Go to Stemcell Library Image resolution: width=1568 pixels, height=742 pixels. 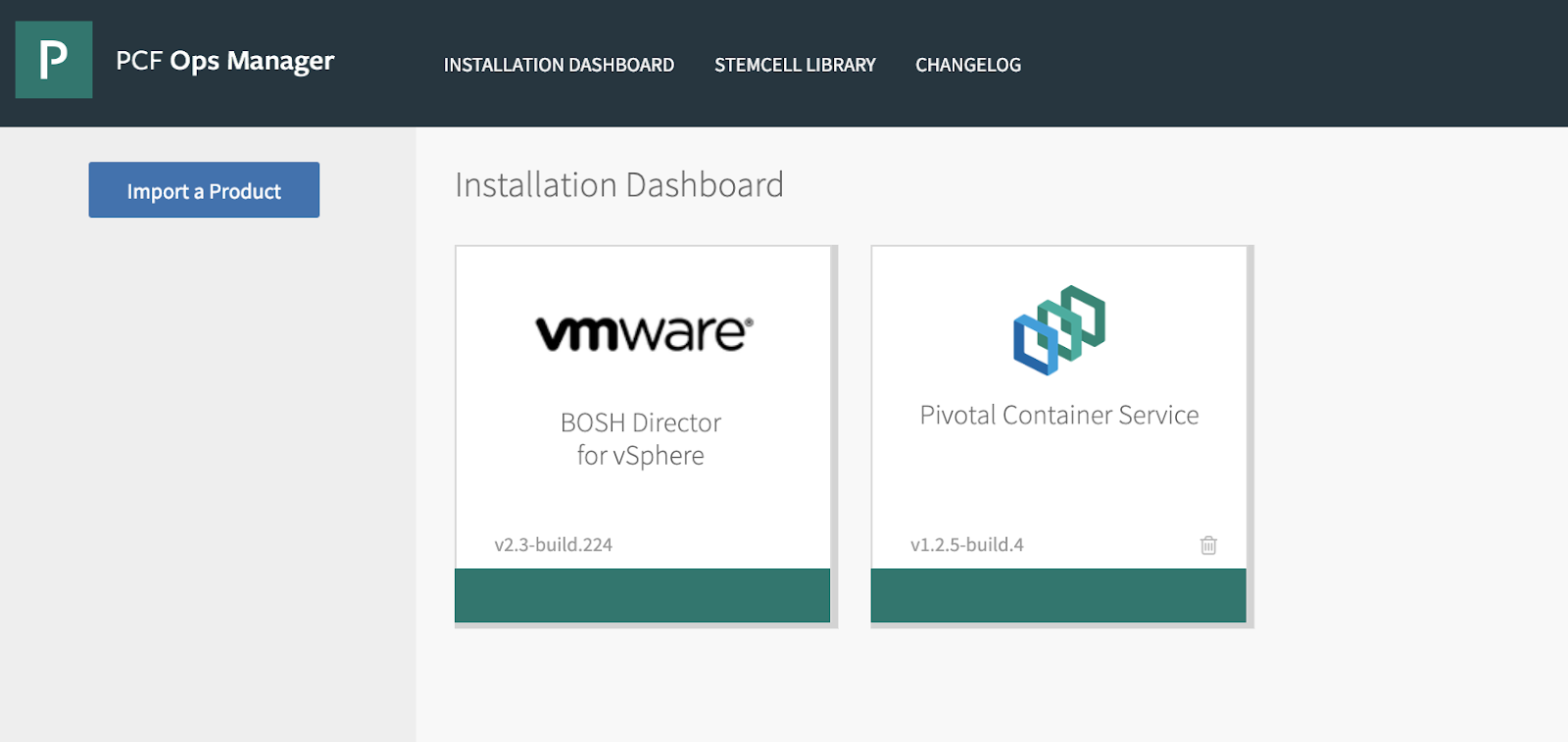point(795,65)
